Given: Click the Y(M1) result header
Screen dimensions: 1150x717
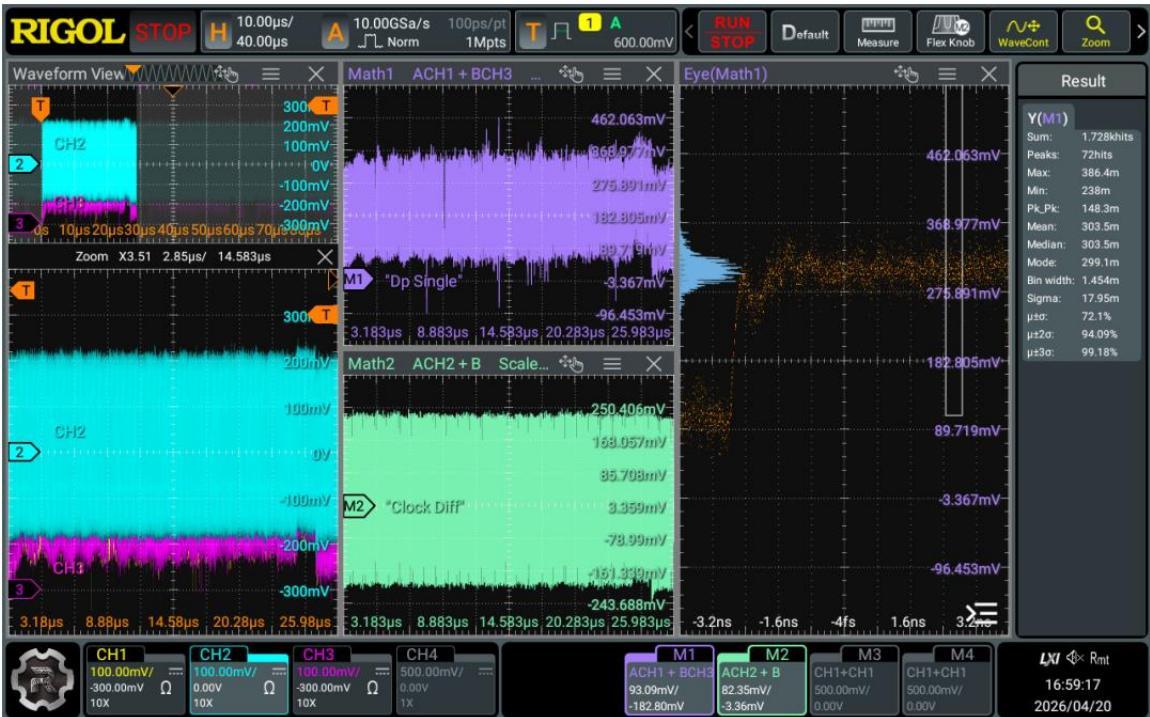Looking at the screenshot, I should pyautogui.click(x=1047, y=118).
